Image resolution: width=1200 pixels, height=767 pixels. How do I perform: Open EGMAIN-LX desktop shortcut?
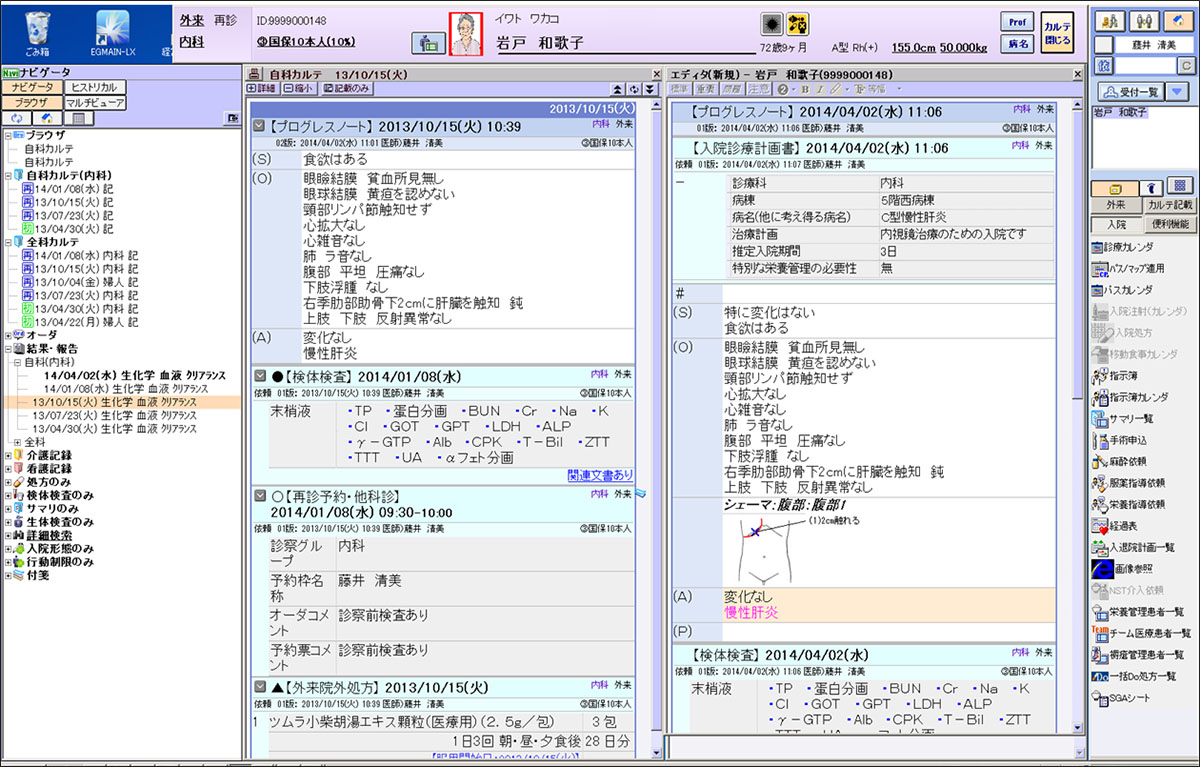point(113,30)
